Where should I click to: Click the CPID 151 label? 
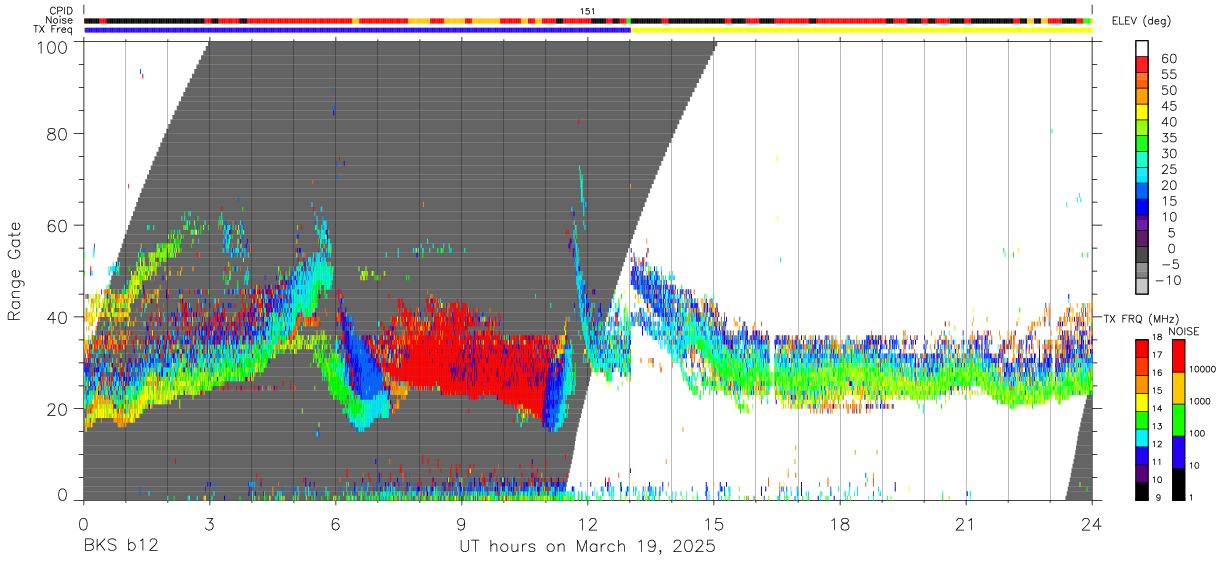pyautogui.click(x=588, y=11)
